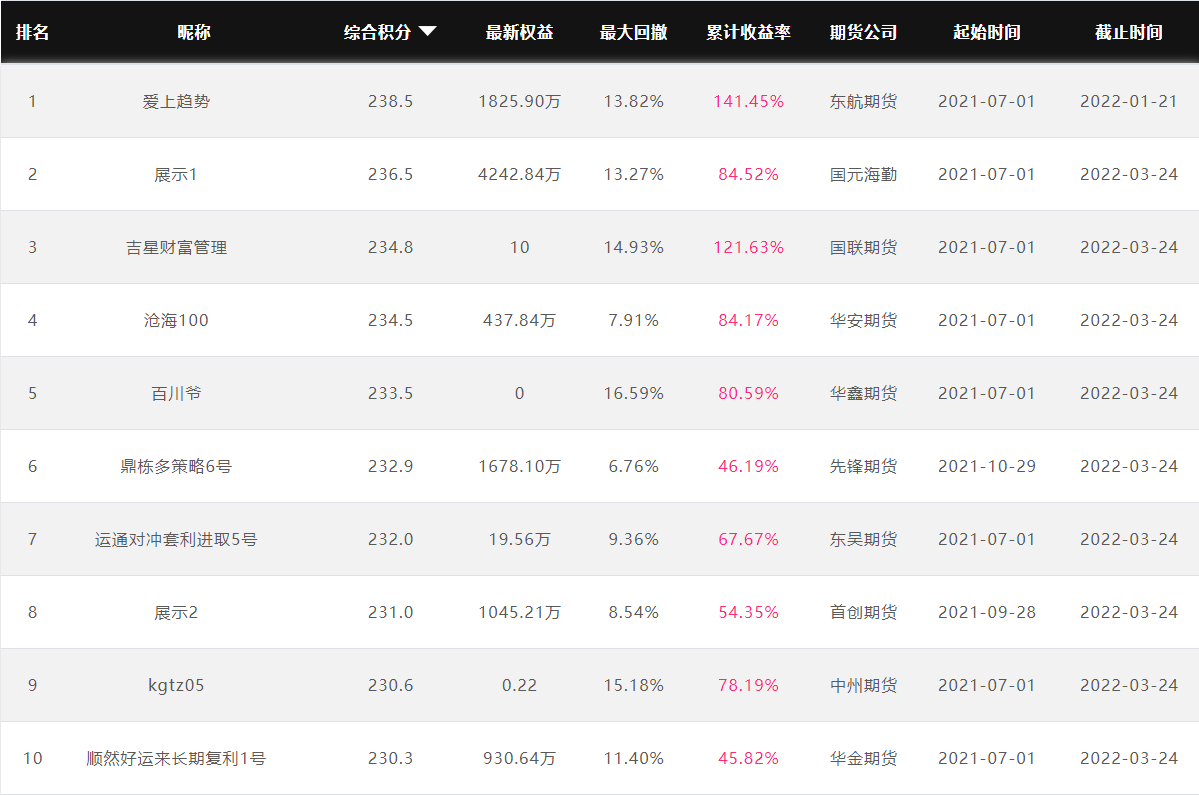This screenshot has height=795, width=1199.
Task: Open the nickname 爱上趋势
Action: point(176,102)
